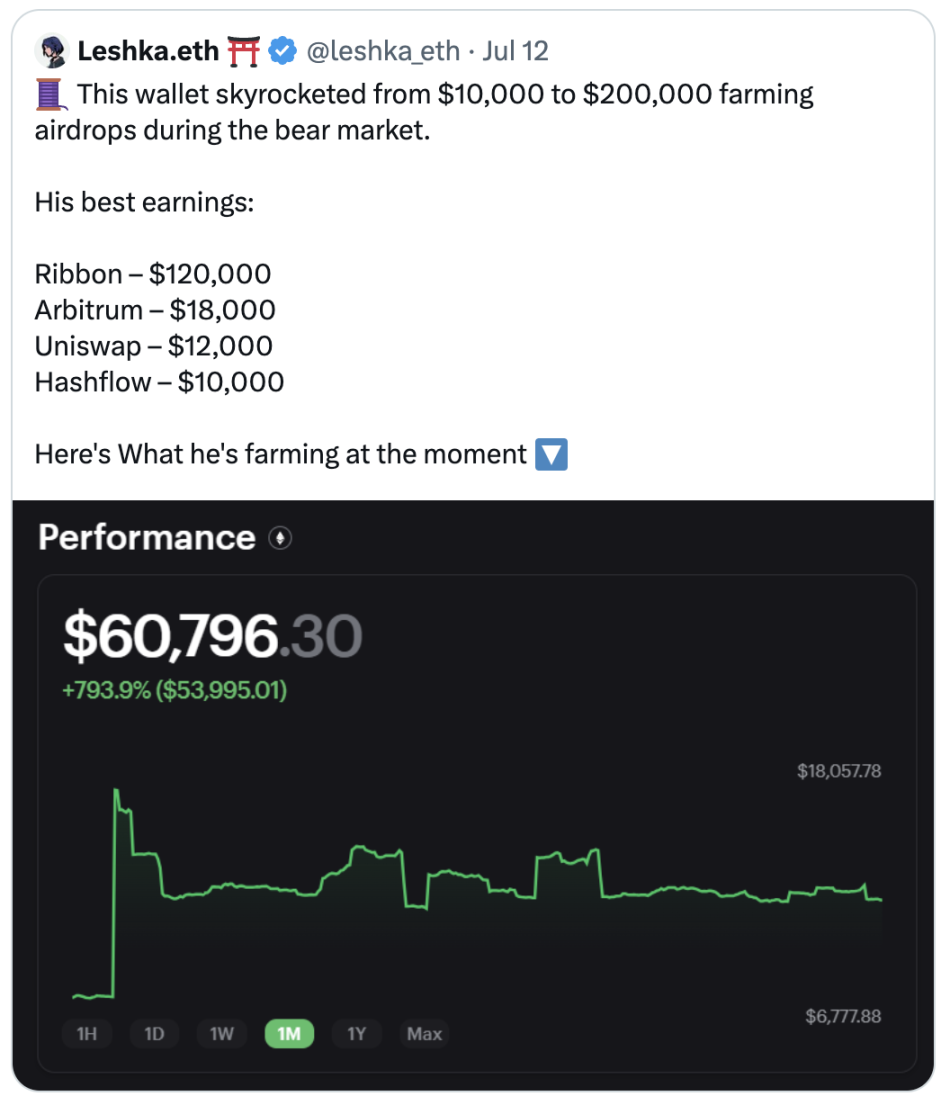Click the blue verified badge
This screenshot has height=1096, width=950.
[x=283, y=50]
